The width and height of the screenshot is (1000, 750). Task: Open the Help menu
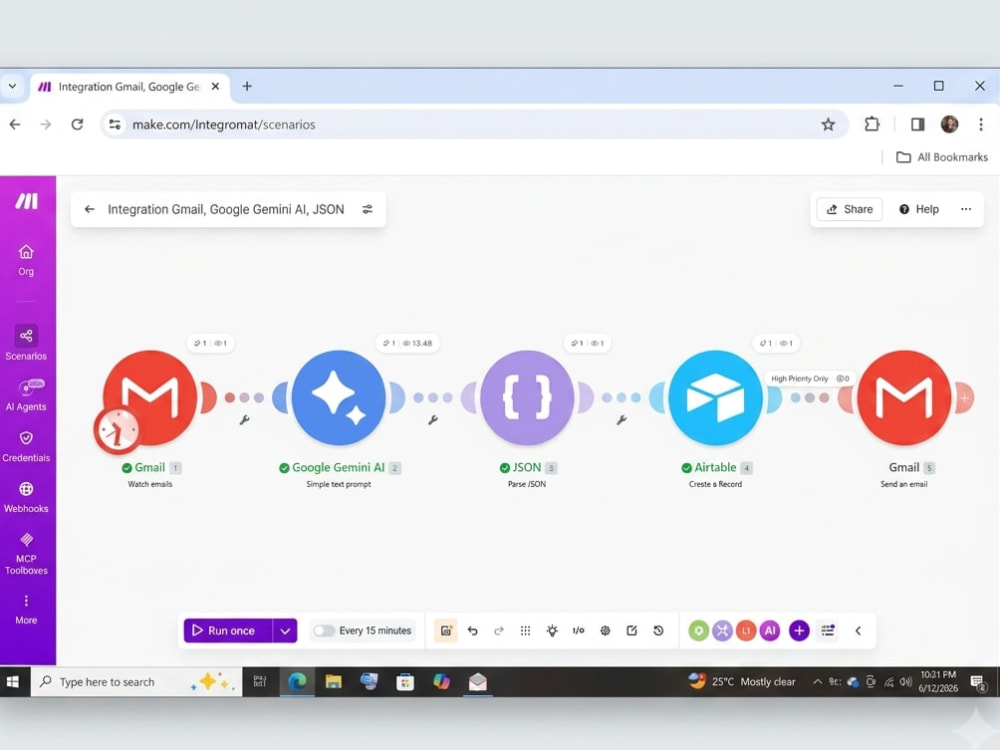[919, 209]
